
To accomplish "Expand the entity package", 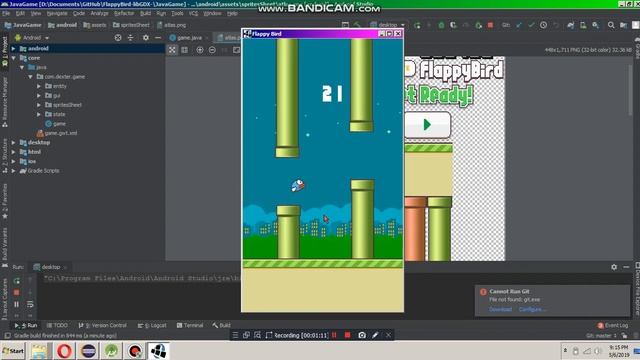I will pyautogui.click(x=39, y=86).
